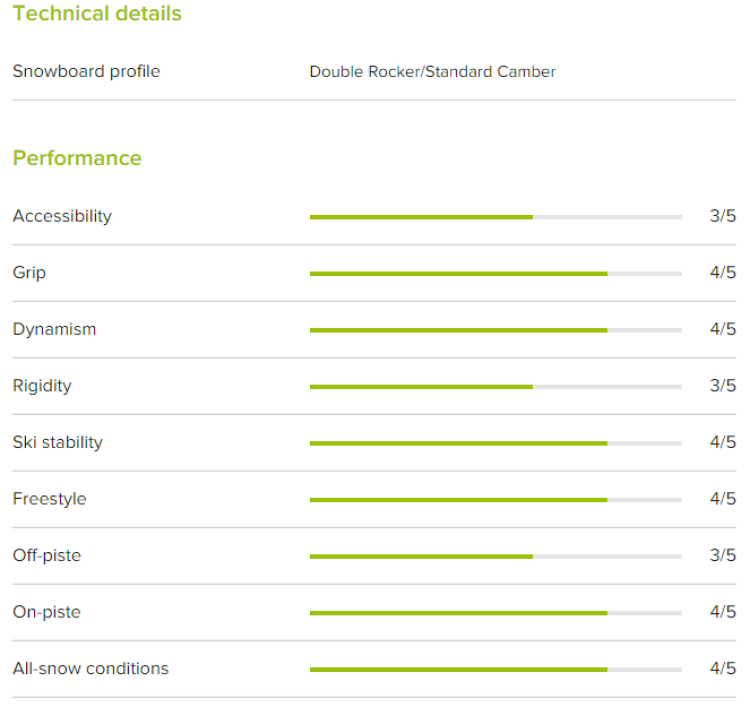This screenshot has height=707, width=750.
Task: Click the Ski stability progress bar
Action: click(495, 443)
